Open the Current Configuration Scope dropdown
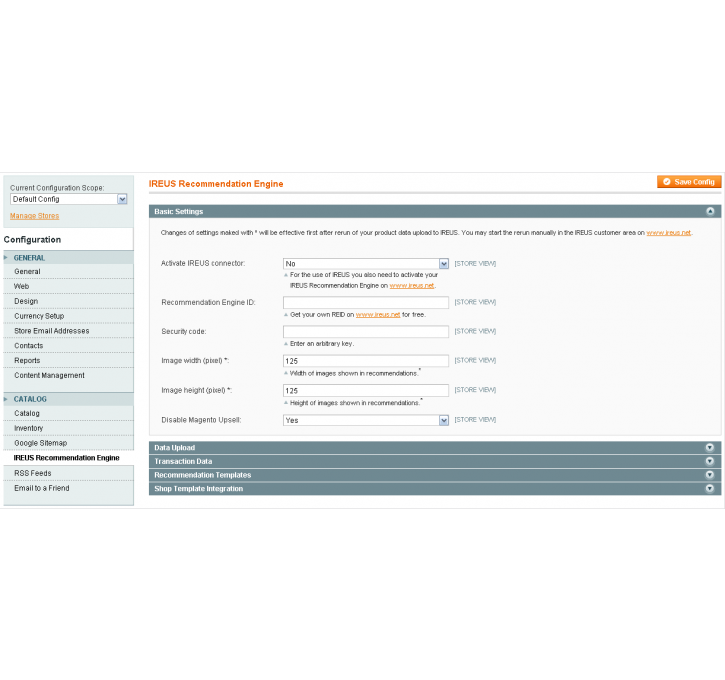The image size is (725, 680). click(68, 199)
